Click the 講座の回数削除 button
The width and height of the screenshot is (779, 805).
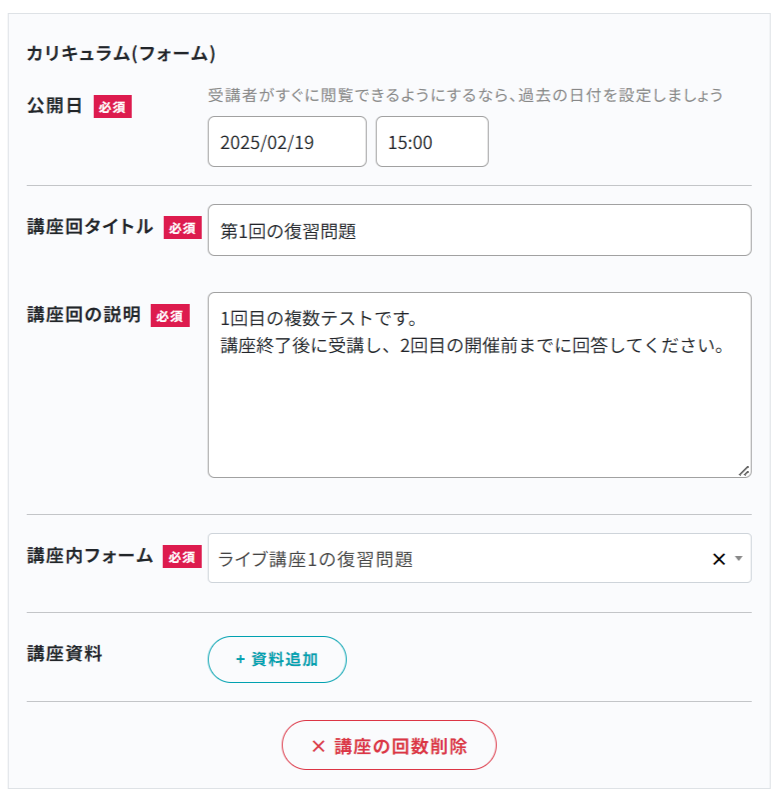[389, 746]
